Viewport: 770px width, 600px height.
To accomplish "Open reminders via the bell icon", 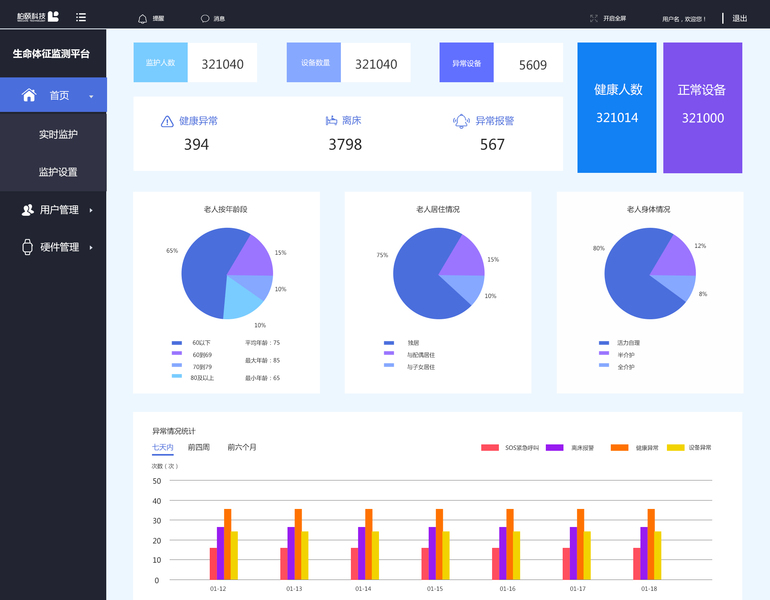I will pyautogui.click(x=142, y=19).
